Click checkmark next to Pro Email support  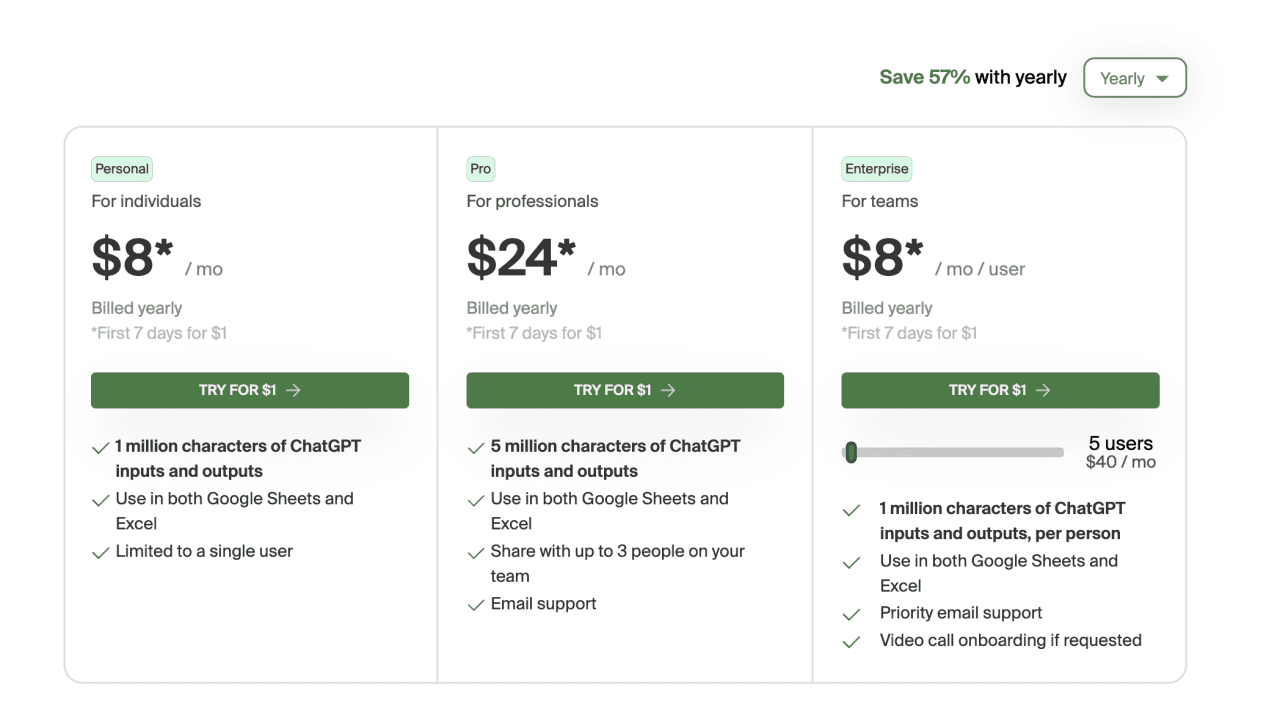point(476,605)
